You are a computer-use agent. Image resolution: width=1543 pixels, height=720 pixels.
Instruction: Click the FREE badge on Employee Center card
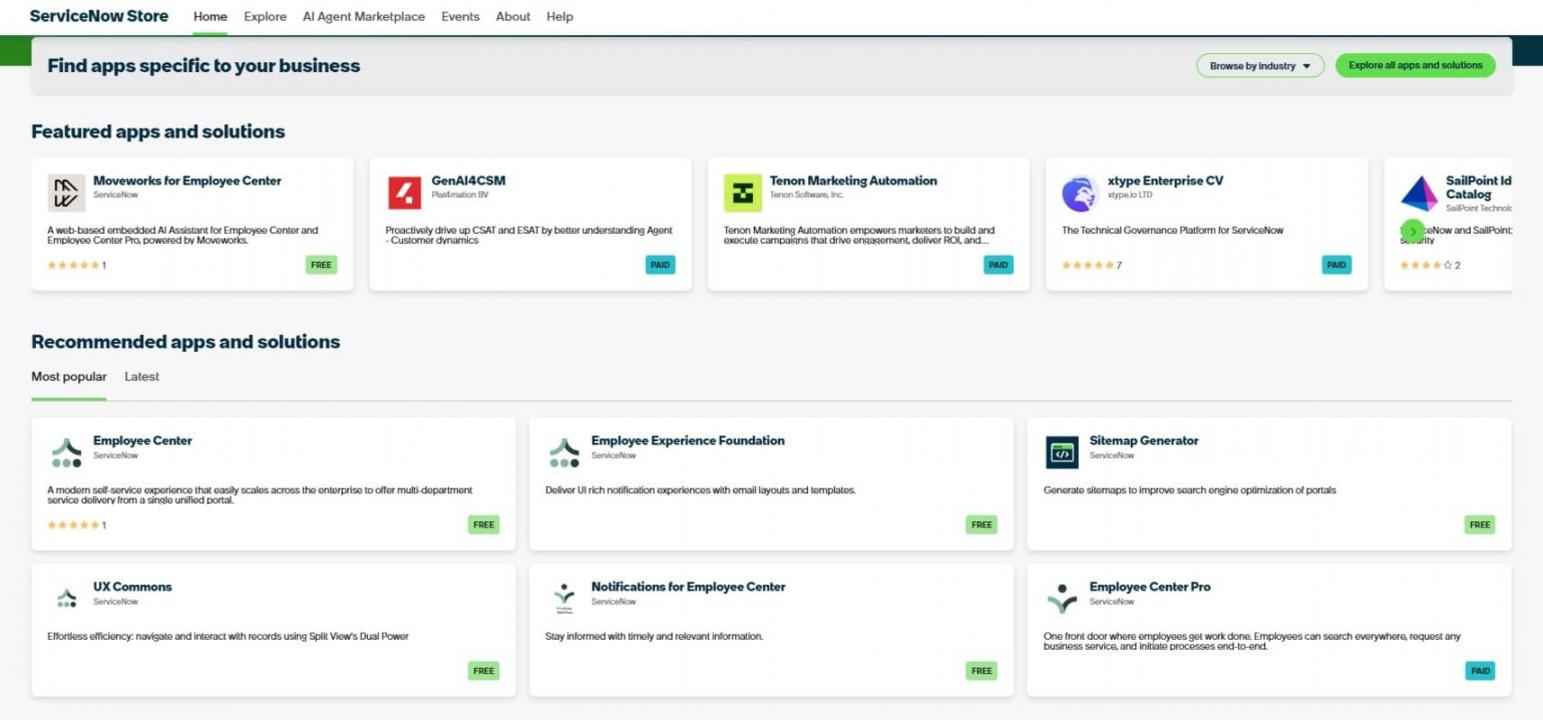(484, 525)
